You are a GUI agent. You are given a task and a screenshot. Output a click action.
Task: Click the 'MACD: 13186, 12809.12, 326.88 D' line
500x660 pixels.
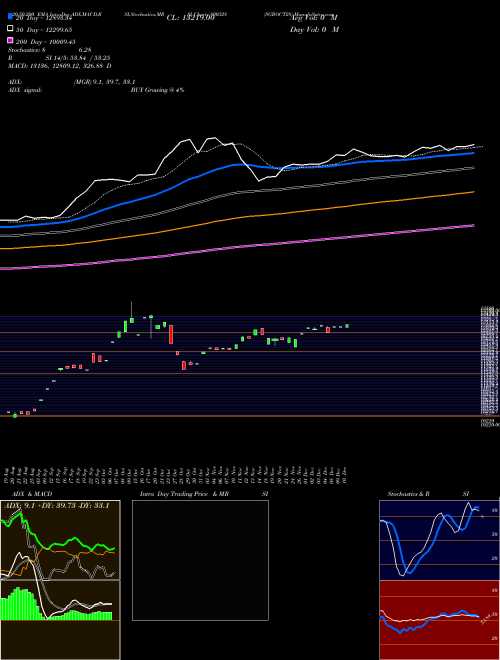[60, 66]
